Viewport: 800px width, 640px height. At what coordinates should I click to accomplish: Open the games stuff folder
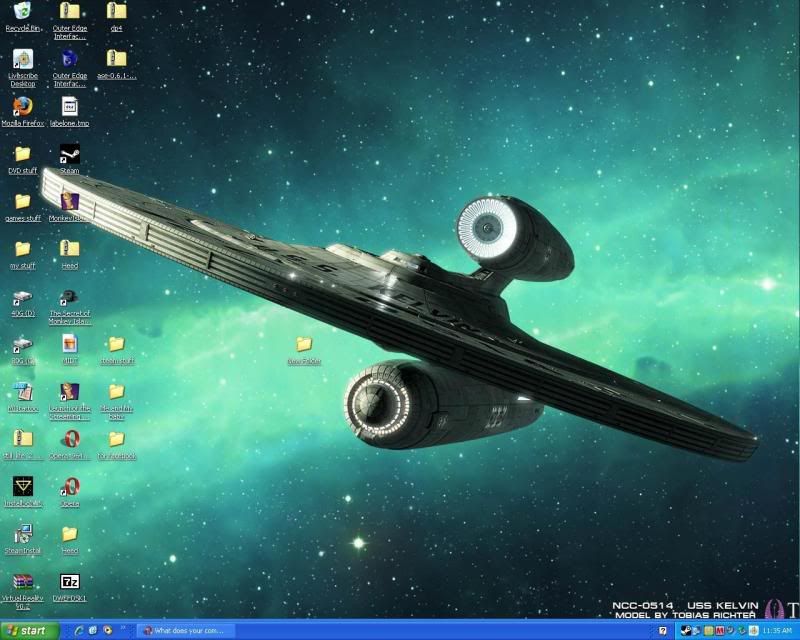tap(22, 207)
